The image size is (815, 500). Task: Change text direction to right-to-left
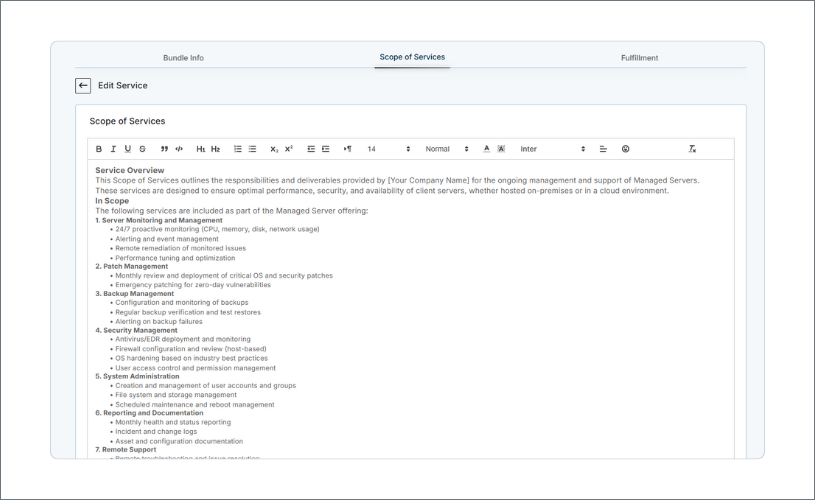click(347, 149)
